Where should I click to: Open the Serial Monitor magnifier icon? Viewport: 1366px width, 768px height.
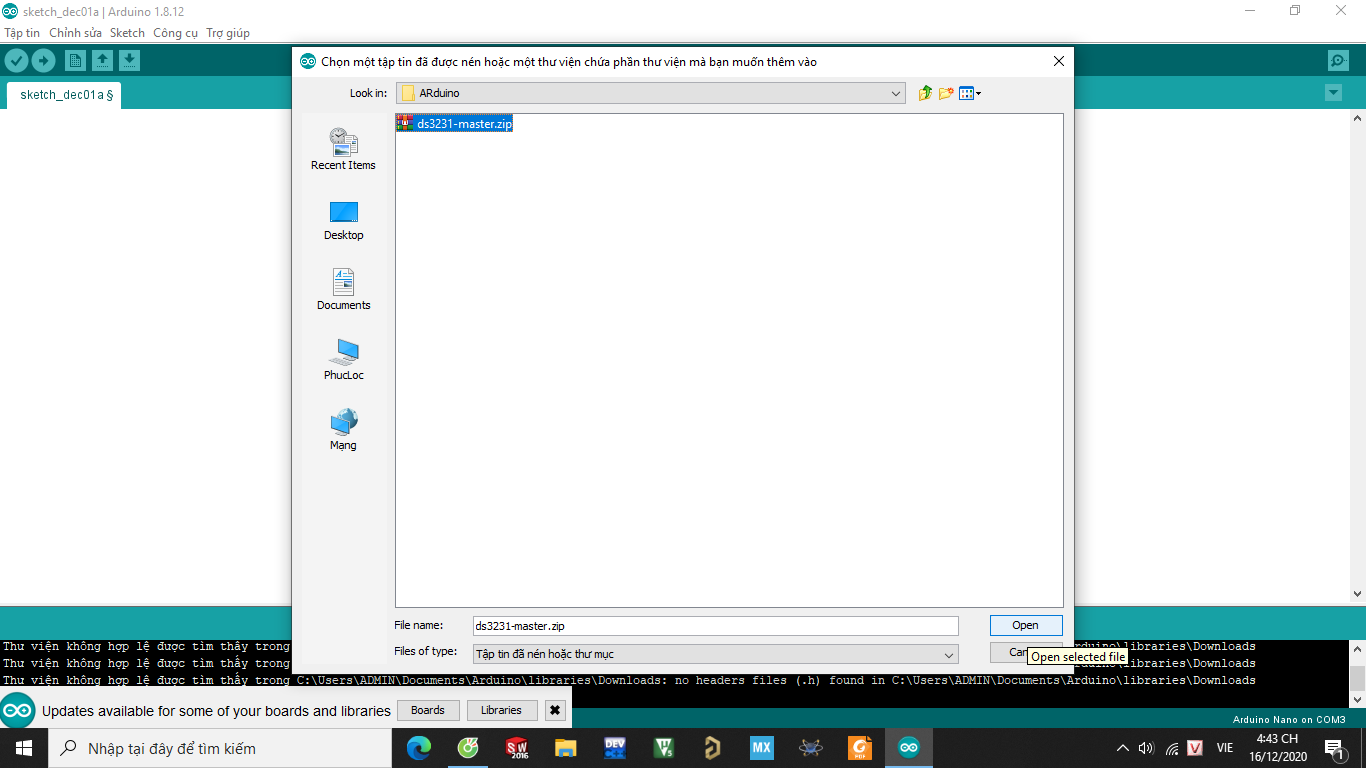1338,61
